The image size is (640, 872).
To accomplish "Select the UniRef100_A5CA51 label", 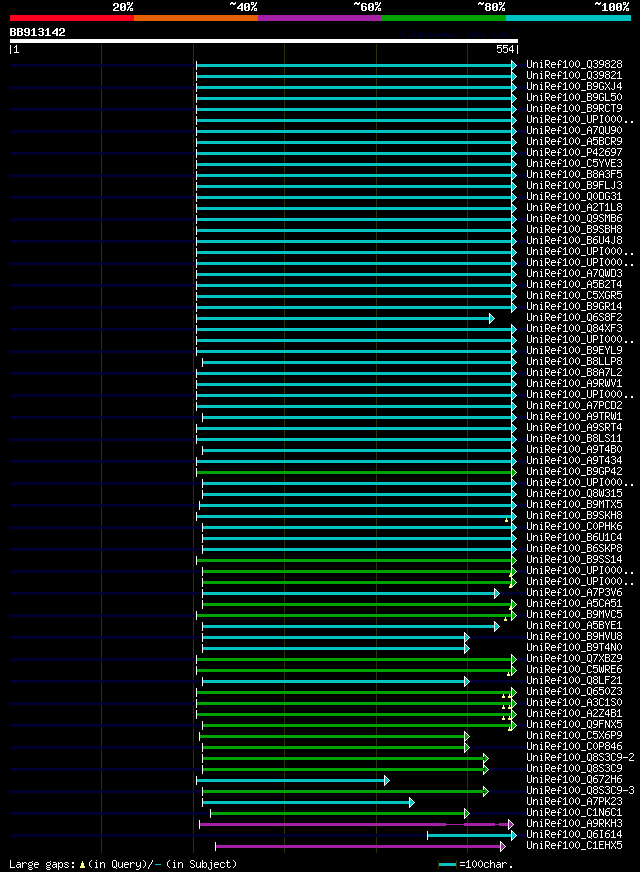I will [574, 604].
